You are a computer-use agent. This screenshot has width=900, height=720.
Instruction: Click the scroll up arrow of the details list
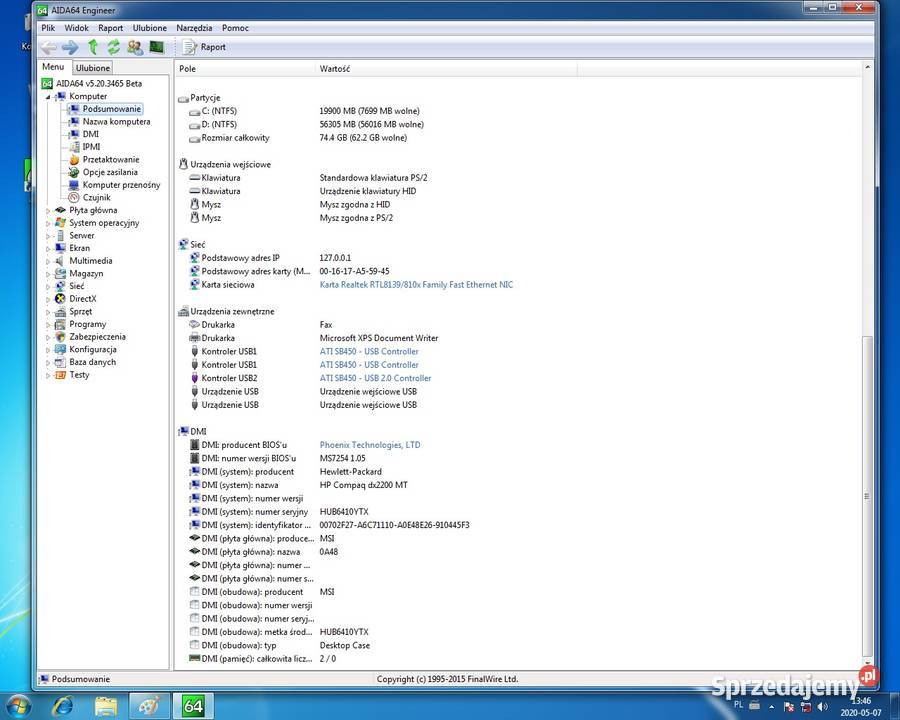(867, 68)
